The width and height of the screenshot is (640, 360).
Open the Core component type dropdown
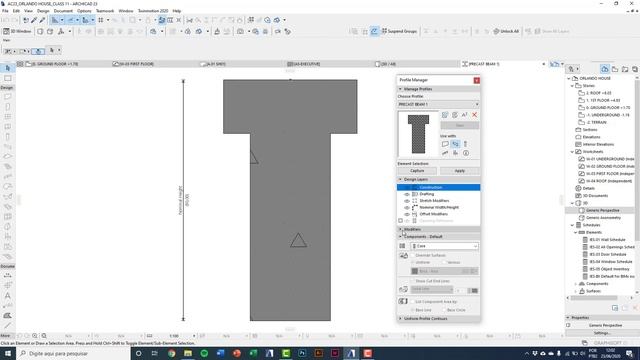444,246
